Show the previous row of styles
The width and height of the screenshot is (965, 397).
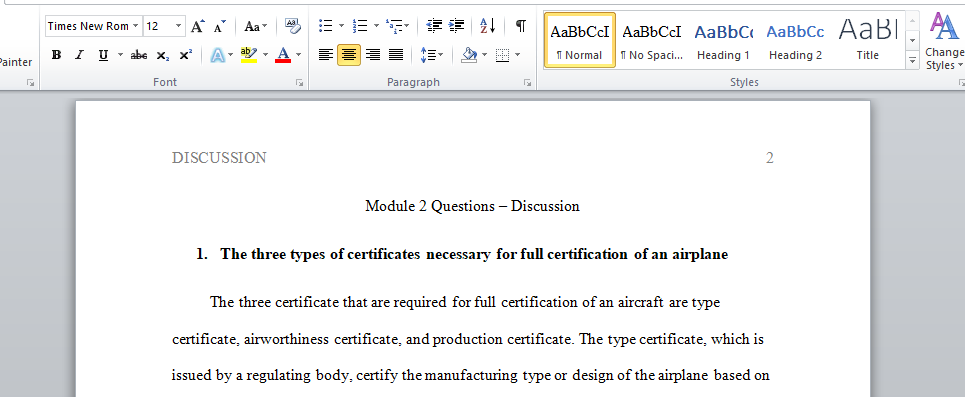tap(912, 20)
